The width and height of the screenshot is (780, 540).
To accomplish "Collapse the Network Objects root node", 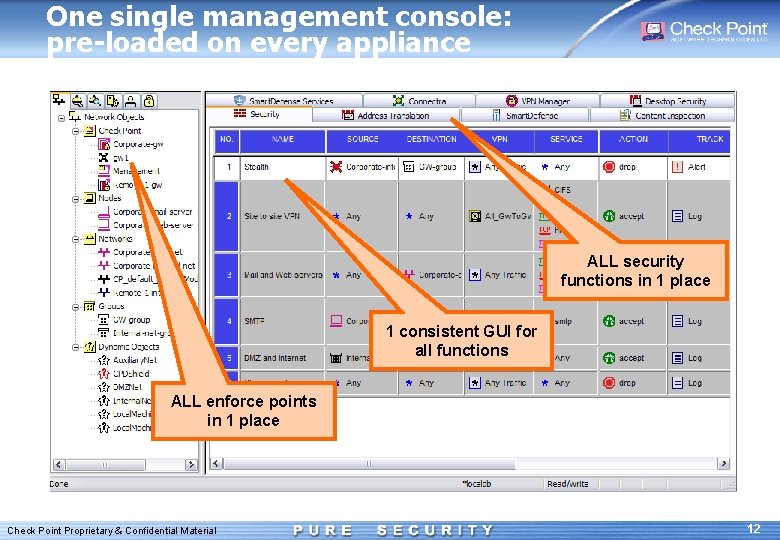I will pyautogui.click(x=61, y=118).
